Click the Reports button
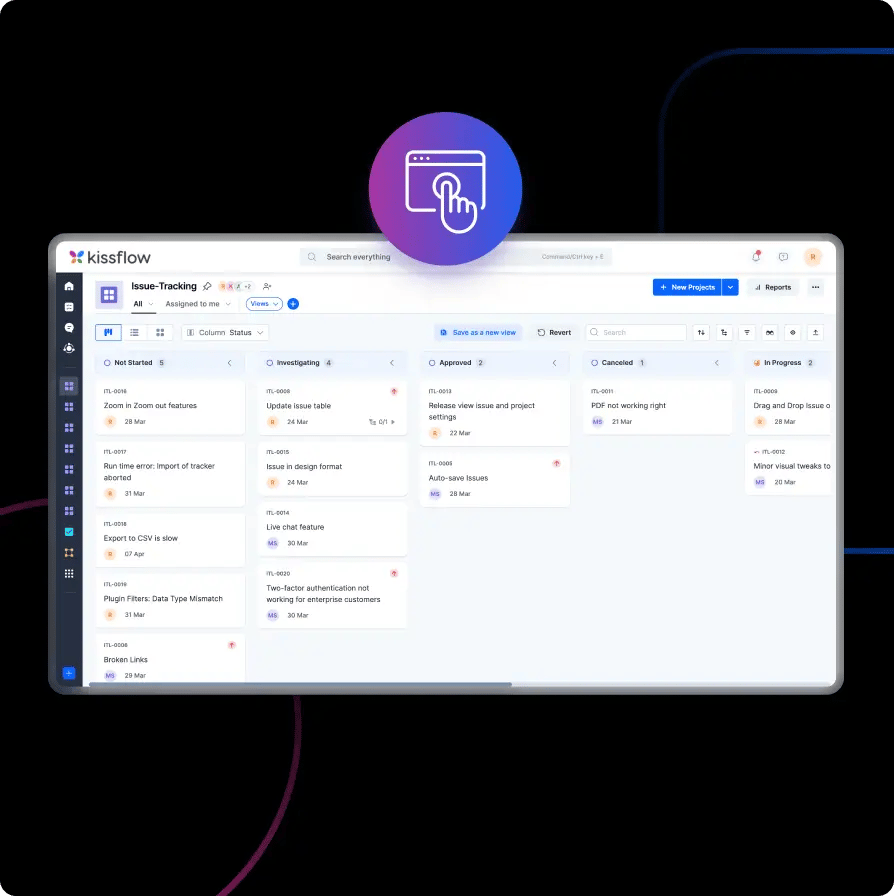894x896 pixels. [x=772, y=287]
